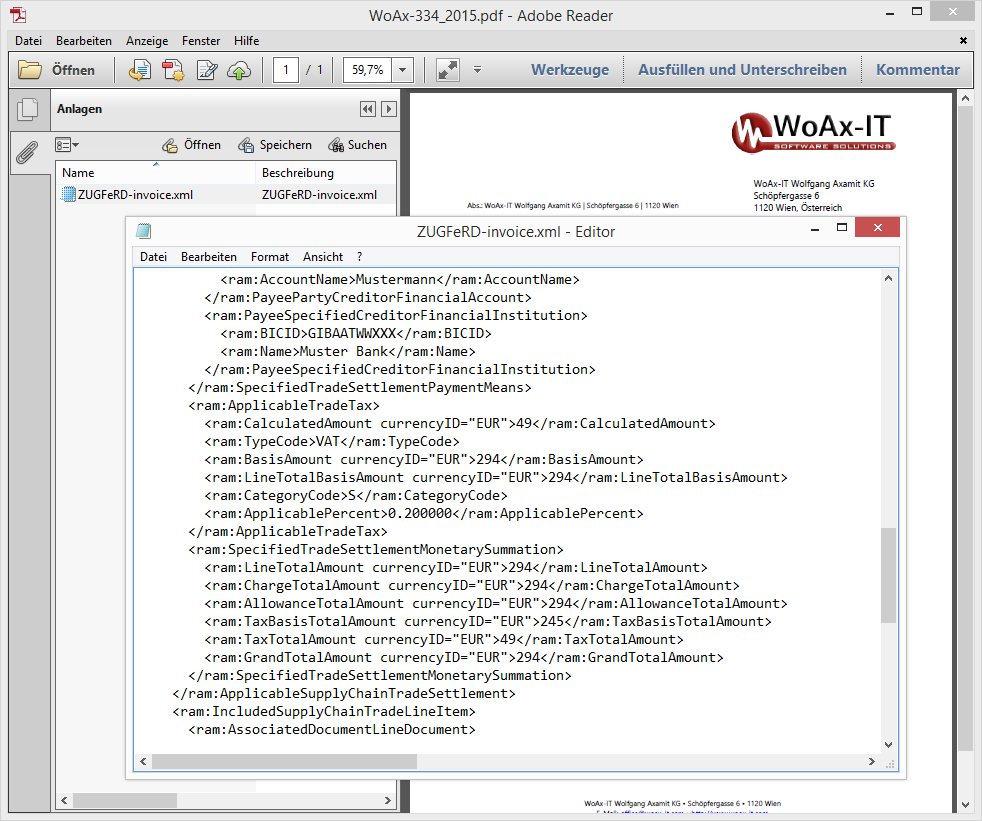Viewport: 982px width, 821px height.
Task: Click the convert to Word export icon
Action: point(141,70)
